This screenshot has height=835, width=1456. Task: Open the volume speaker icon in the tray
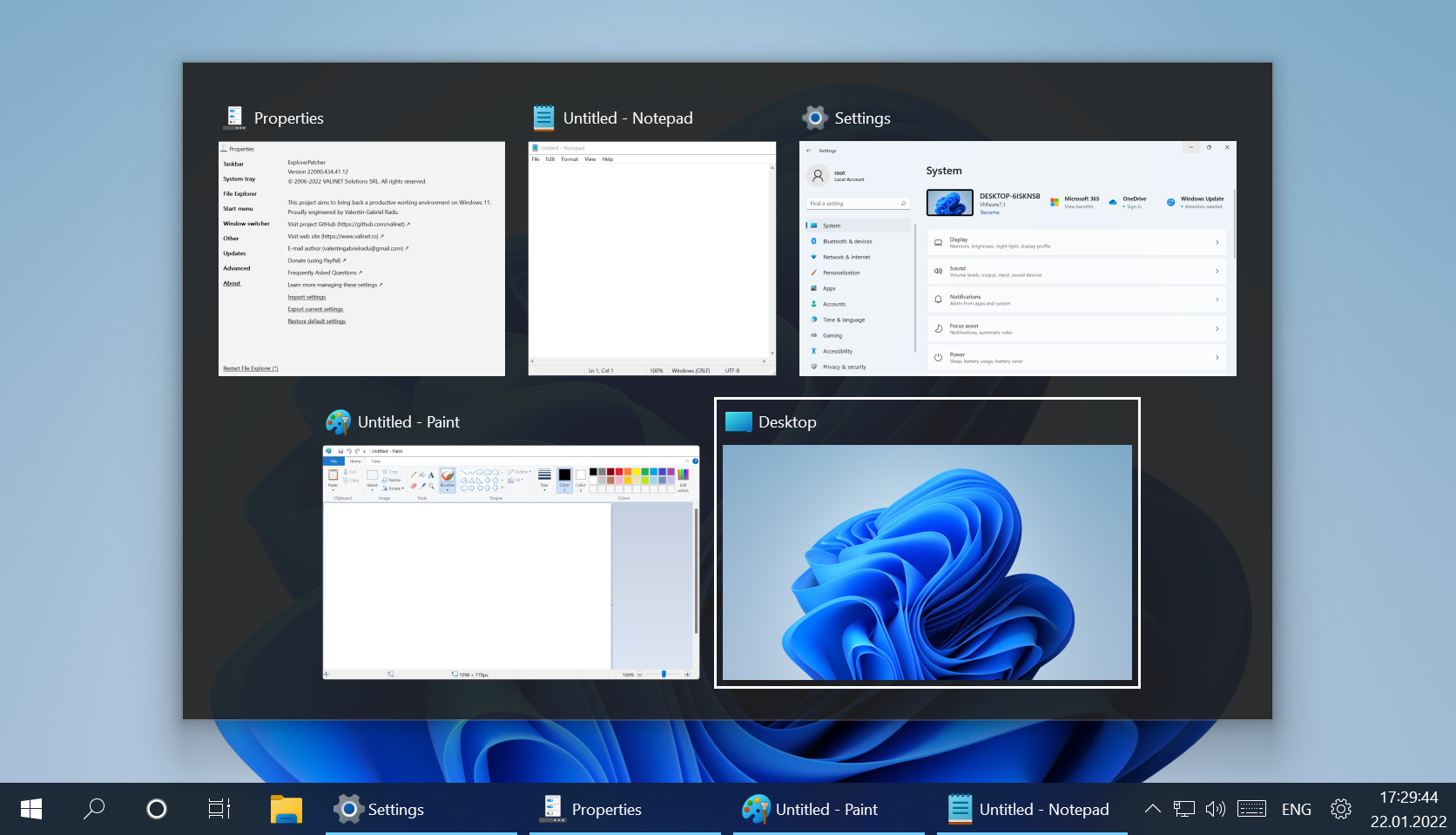pyautogui.click(x=1215, y=809)
